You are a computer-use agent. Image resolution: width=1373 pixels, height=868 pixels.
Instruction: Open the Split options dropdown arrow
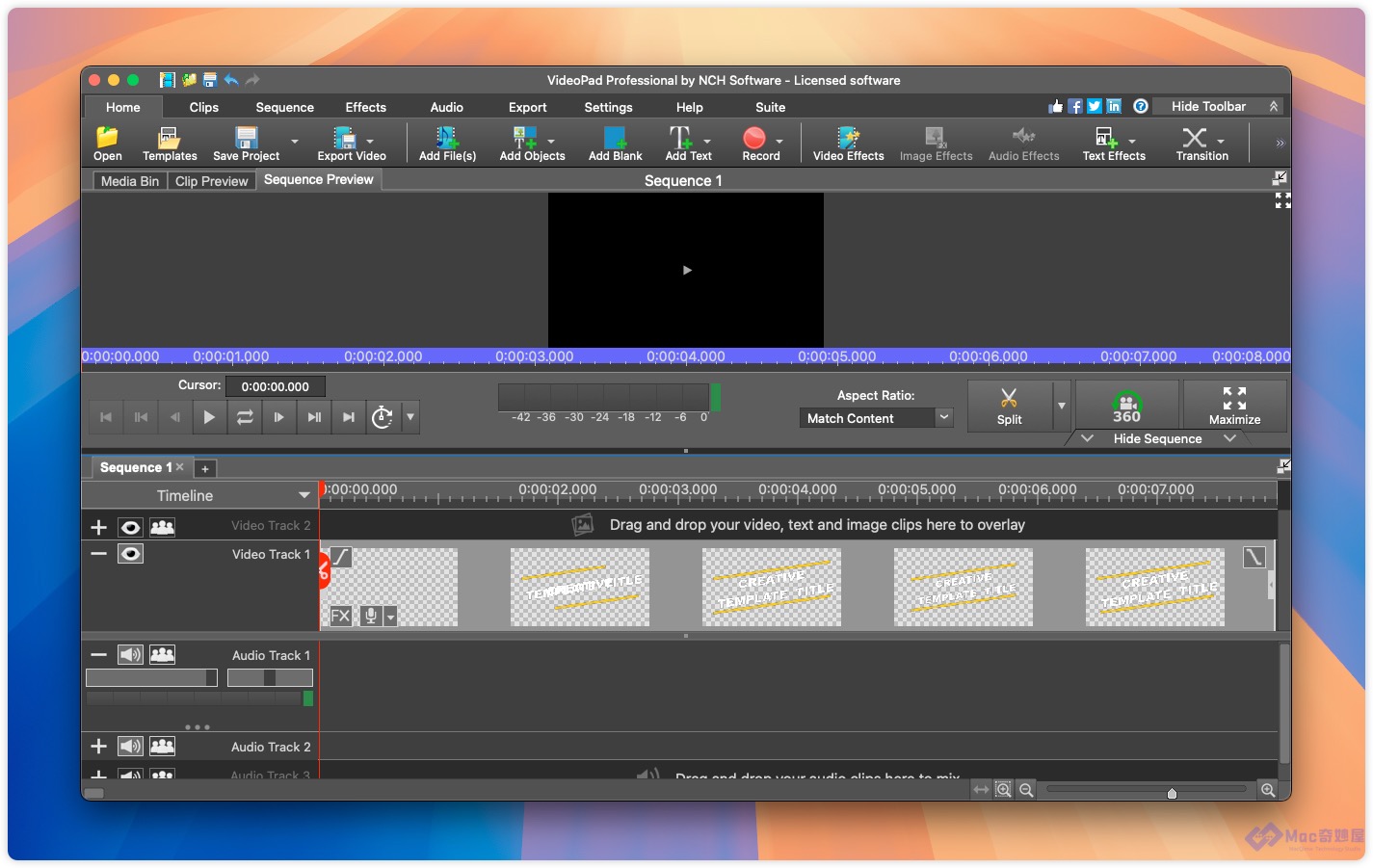pyautogui.click(x=1062, y=405)
